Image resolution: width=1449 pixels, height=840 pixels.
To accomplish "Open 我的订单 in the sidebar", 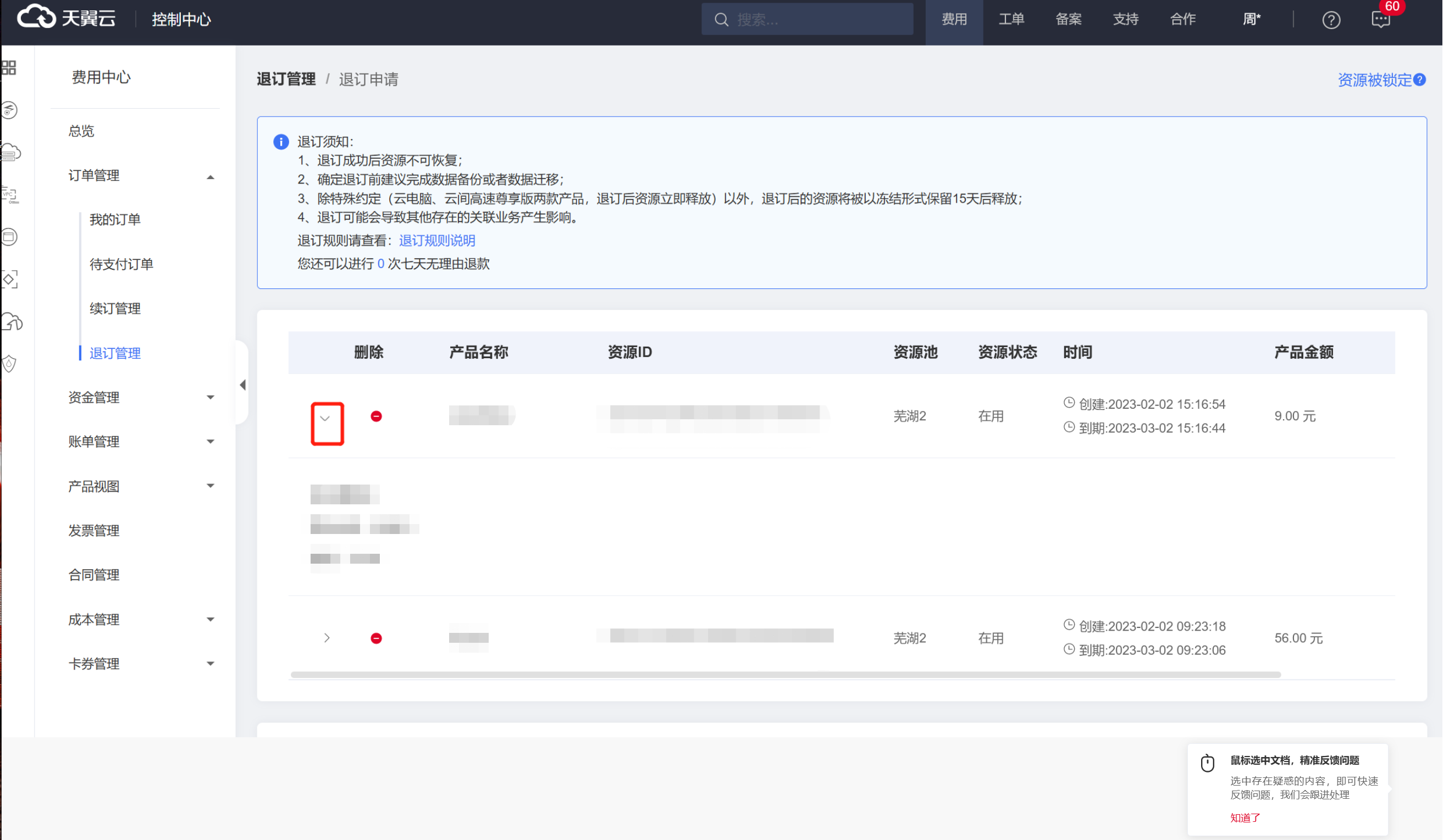I will click(115, 220).
